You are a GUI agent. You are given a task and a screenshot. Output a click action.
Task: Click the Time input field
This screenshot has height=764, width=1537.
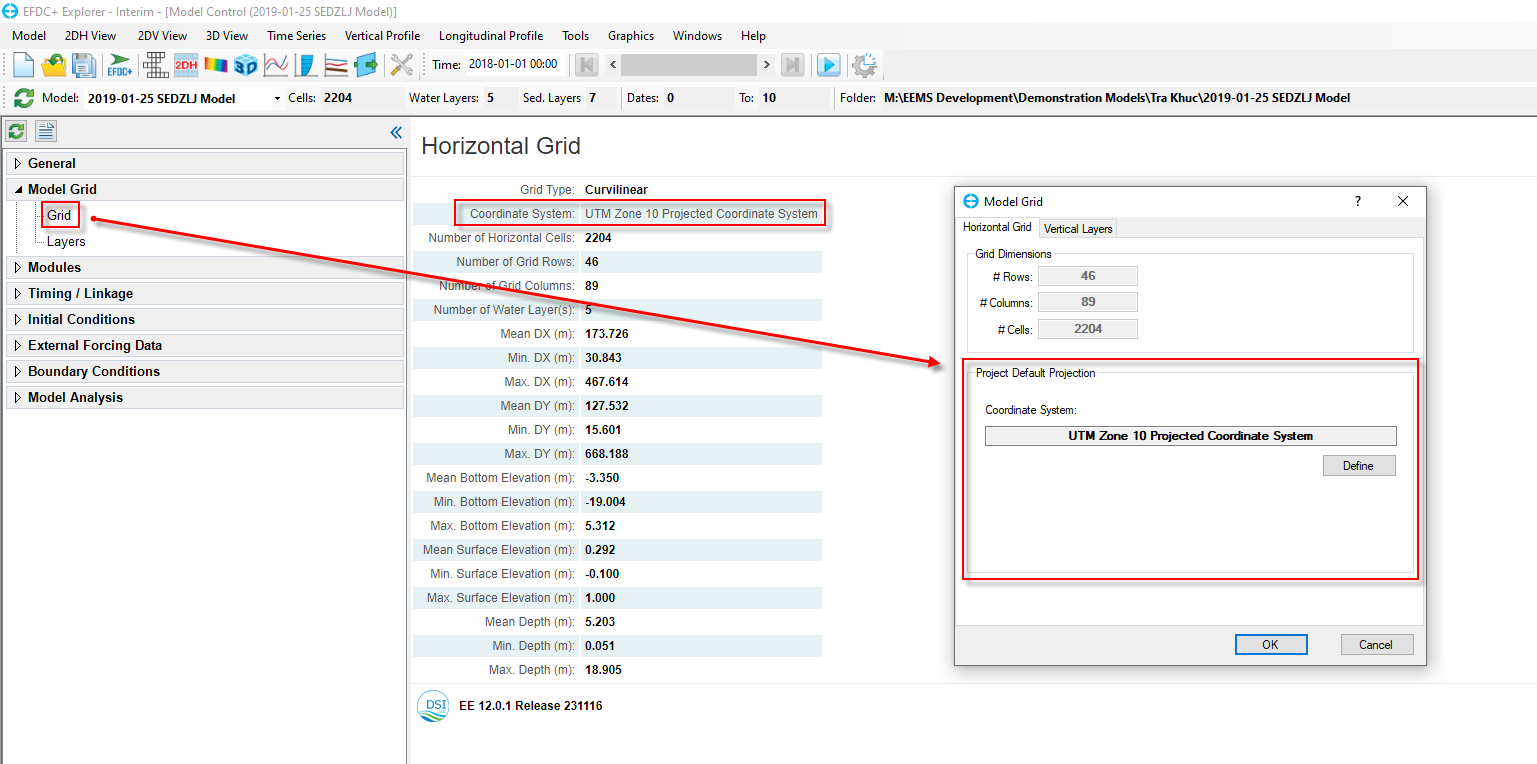pyautogui.click(x=514, y=64)
